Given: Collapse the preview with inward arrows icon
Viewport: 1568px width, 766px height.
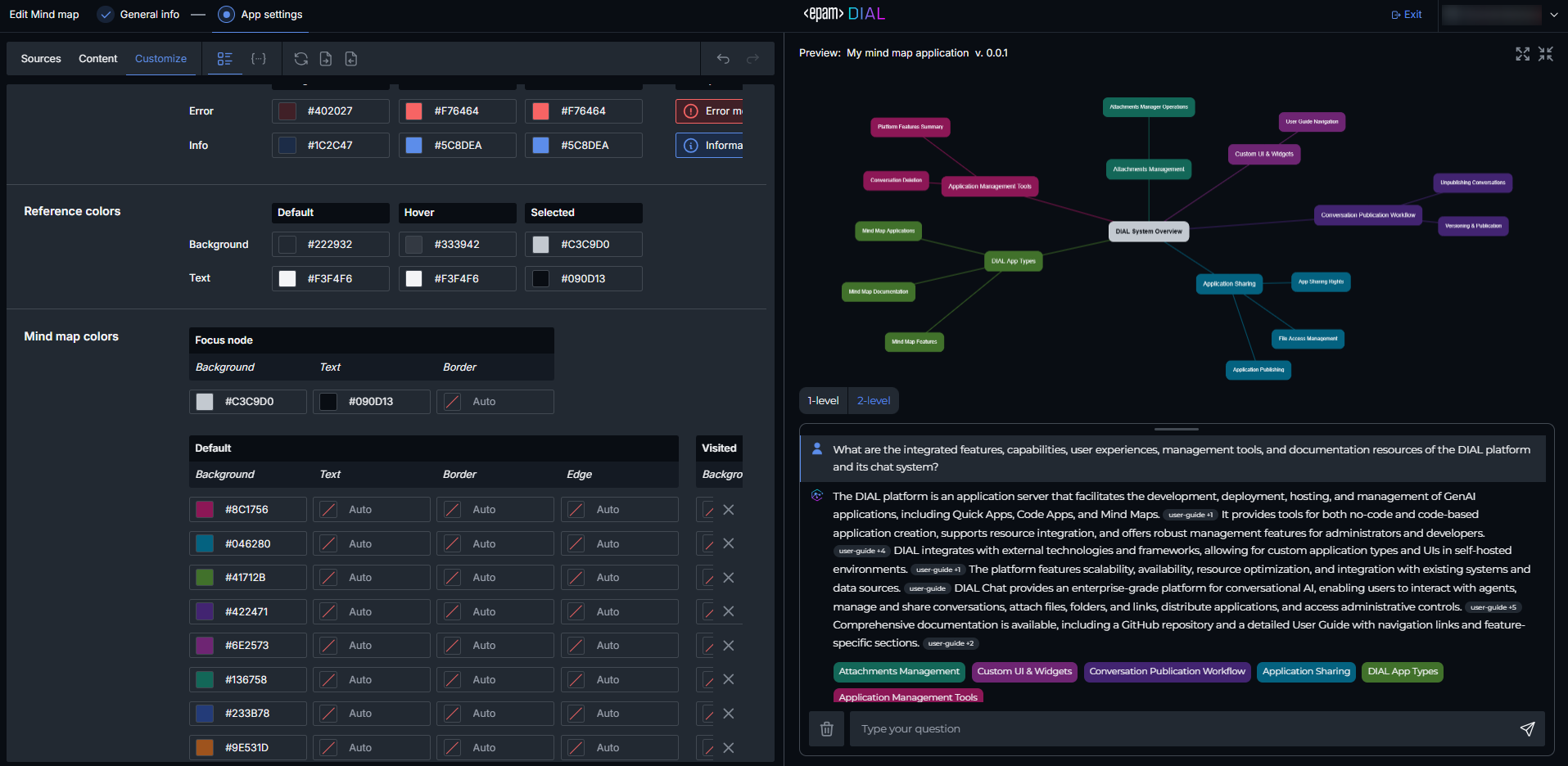Looking at the screenshot, I should click(1545, 54).
